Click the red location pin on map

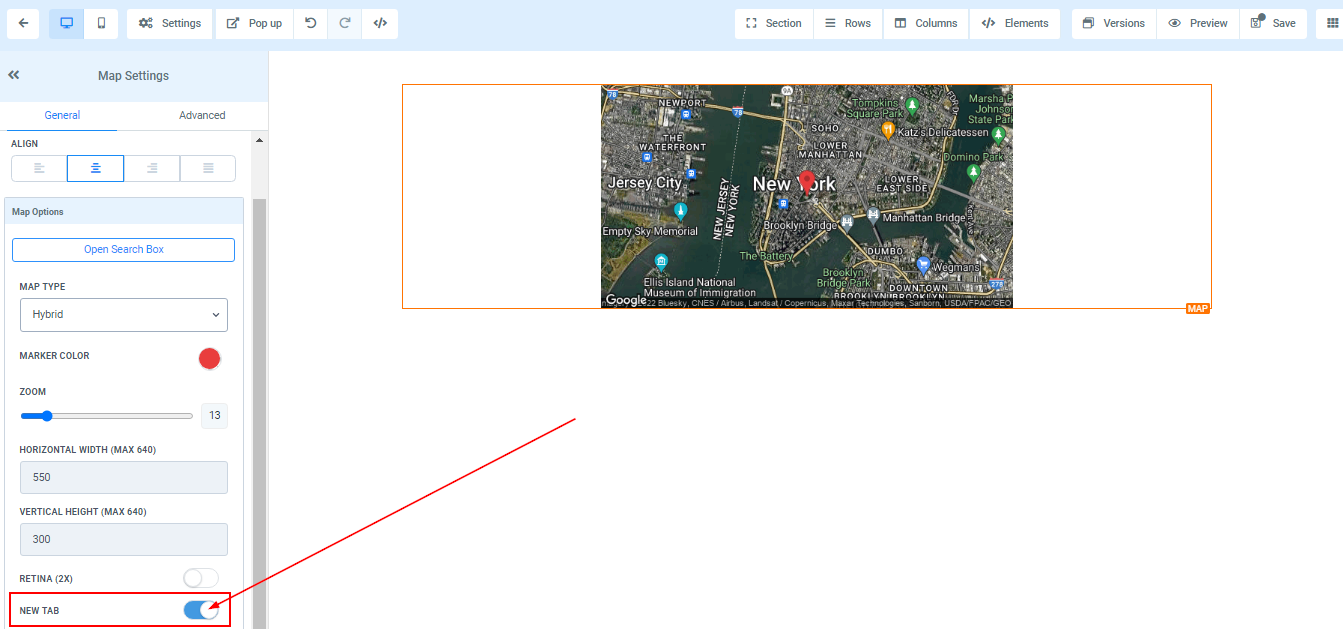807,182
